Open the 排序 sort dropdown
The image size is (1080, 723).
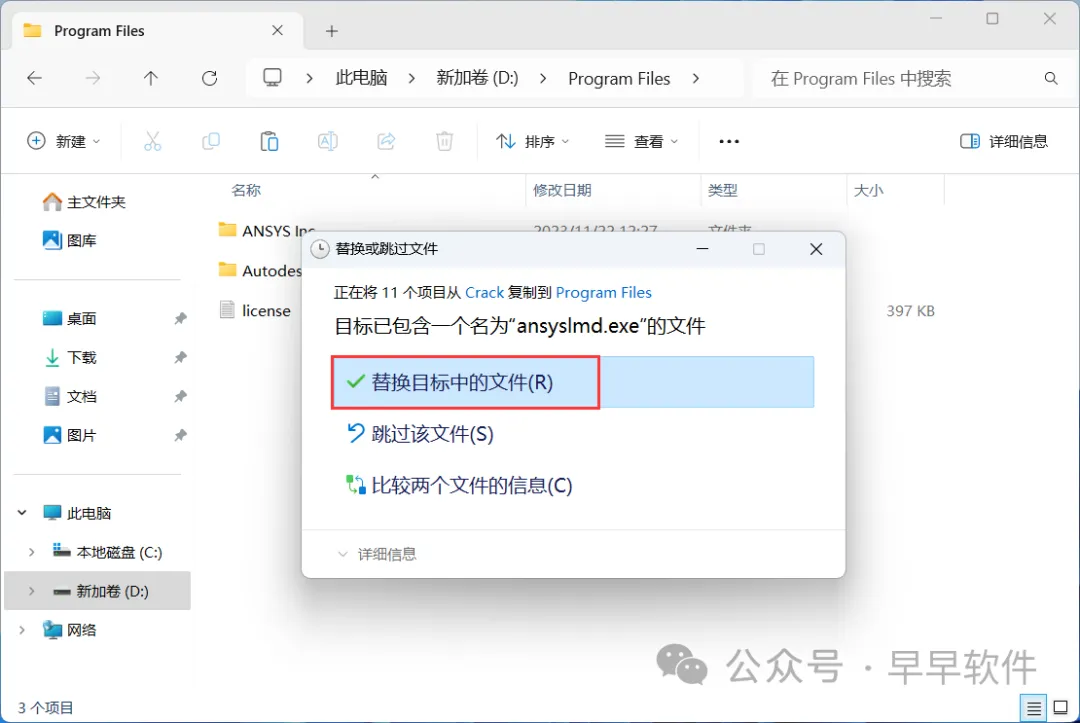point(532,141)
